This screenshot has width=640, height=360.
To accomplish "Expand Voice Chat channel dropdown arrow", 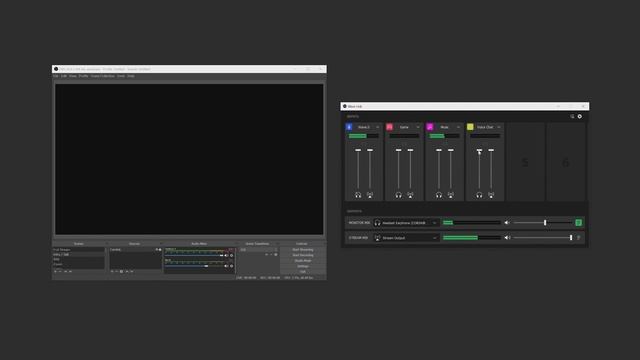I will (x=498, y=127).
